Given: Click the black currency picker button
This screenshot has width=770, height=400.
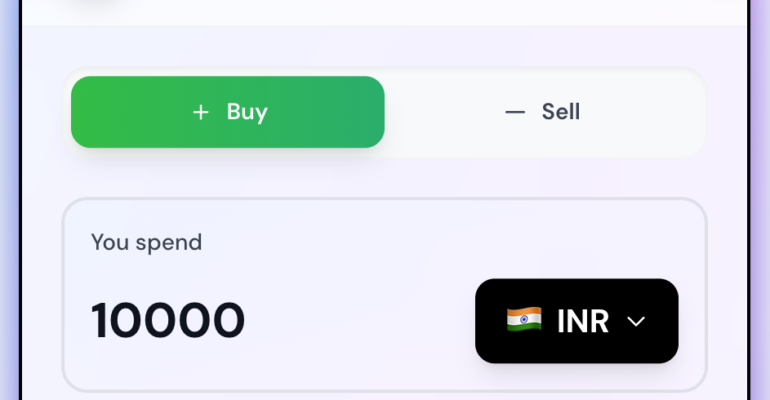Looking at the screenshot, I should coord(576,321).
